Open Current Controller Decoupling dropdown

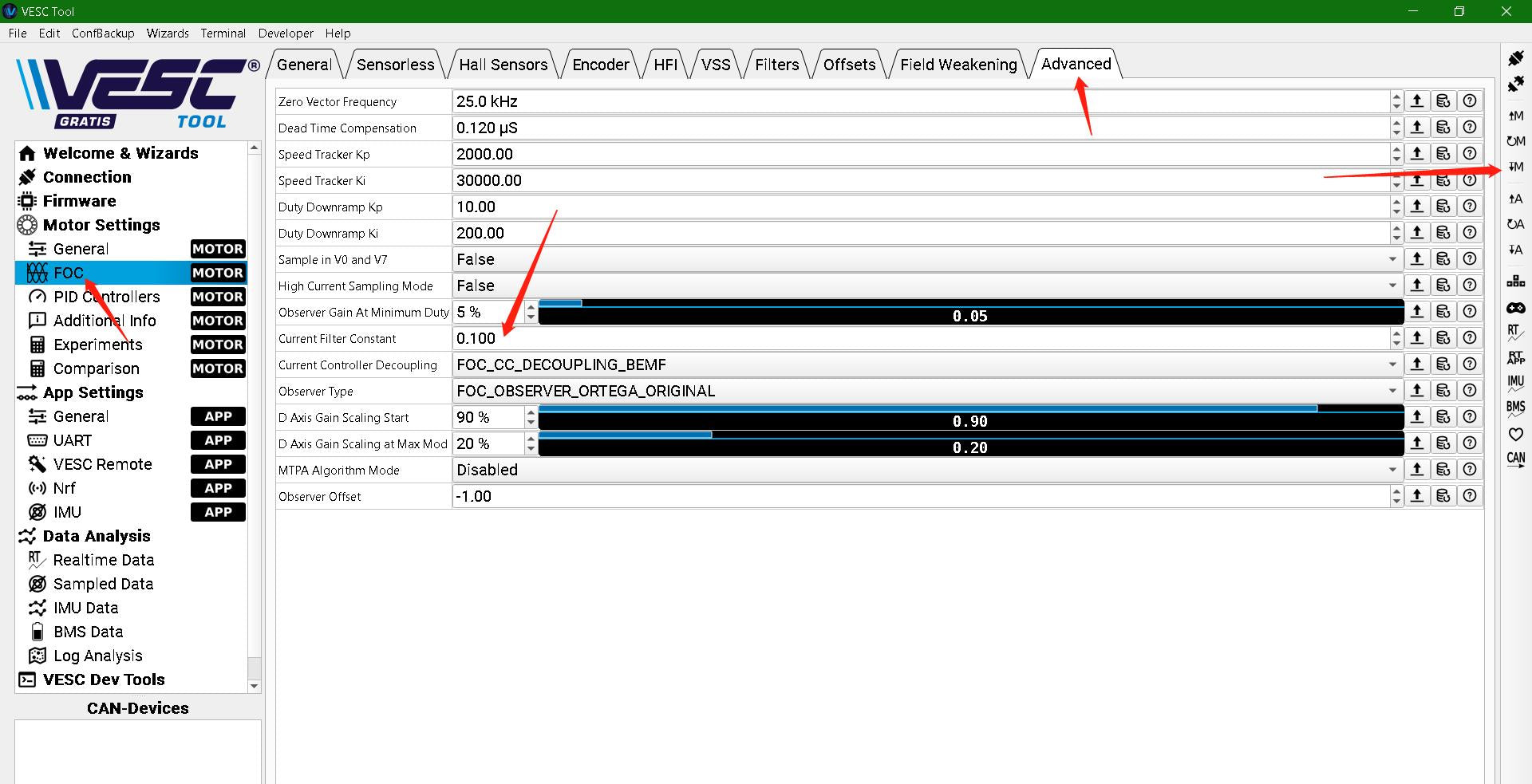[x=926, y=364]
